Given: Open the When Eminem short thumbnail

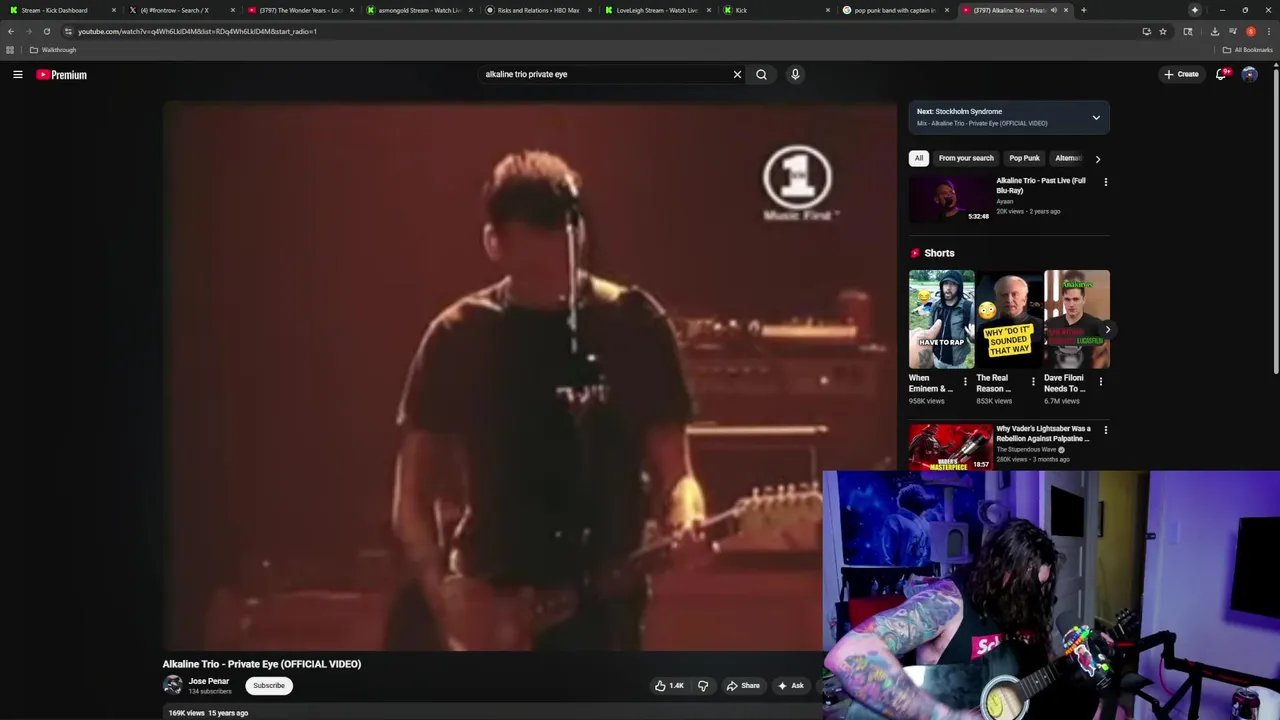Looking at the screenshot, I should point(941,320).
